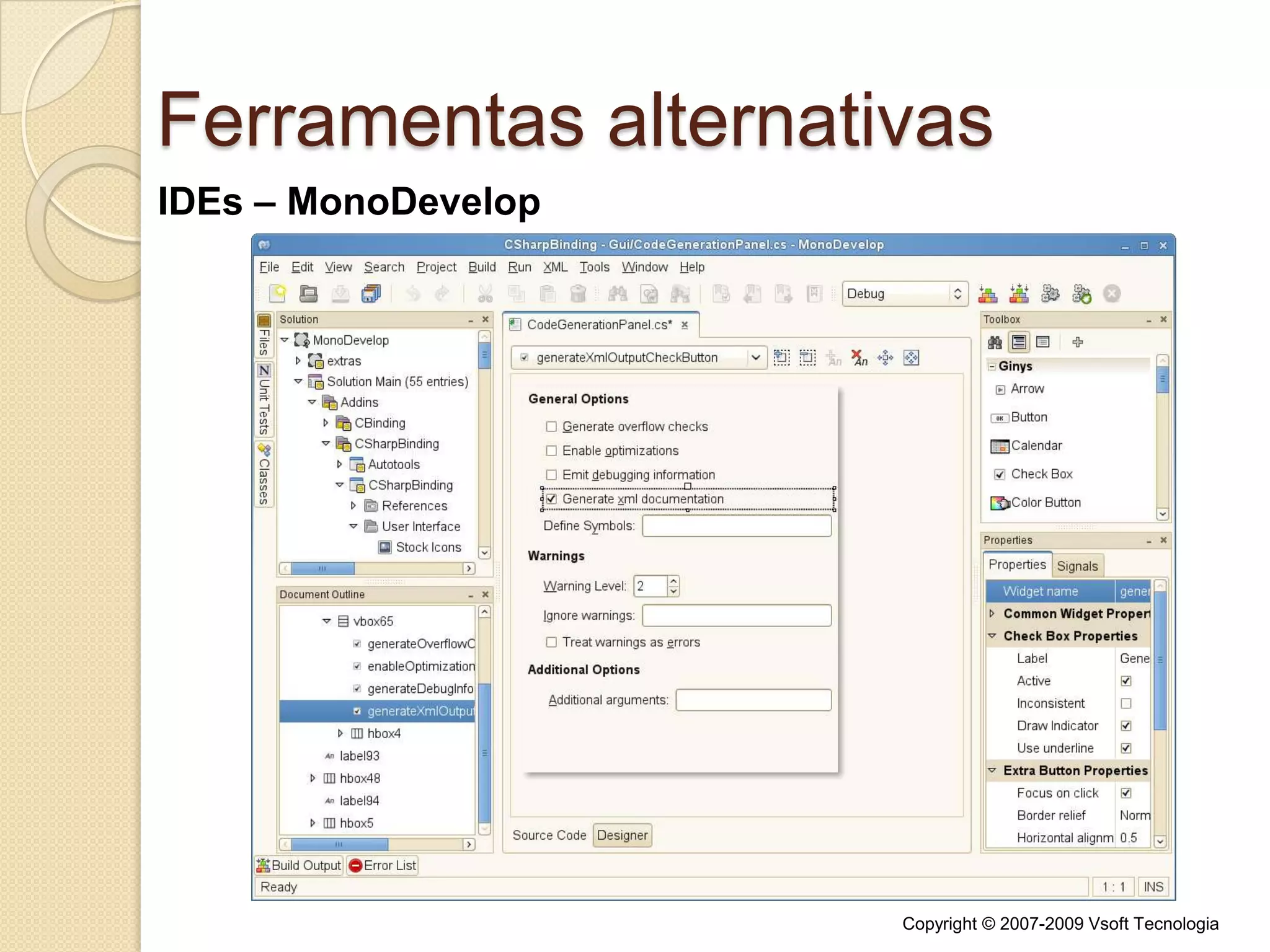The height and width of the screenshot is (952, 1270).
Task: Switch to the Source Code view
Action: click(x=549, y=835)
